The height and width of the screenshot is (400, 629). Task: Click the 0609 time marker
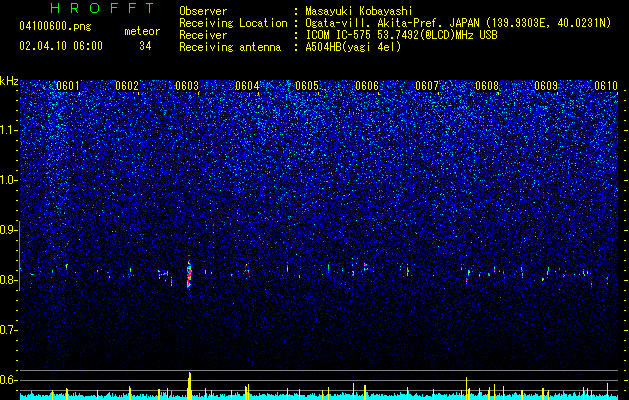click(x=546, y=86)
